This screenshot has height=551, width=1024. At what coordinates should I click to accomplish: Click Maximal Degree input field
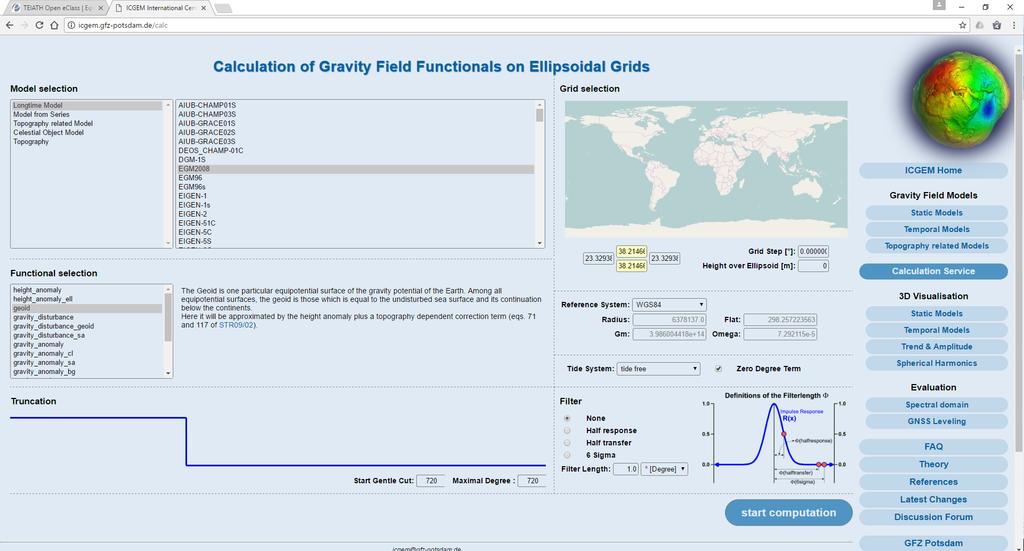click(532, 480)
